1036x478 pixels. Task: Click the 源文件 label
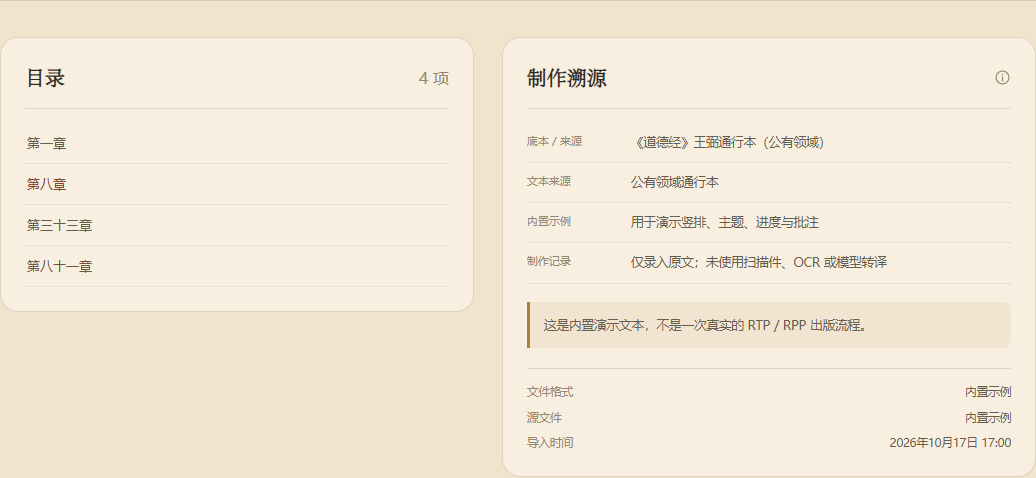(544, 418)
